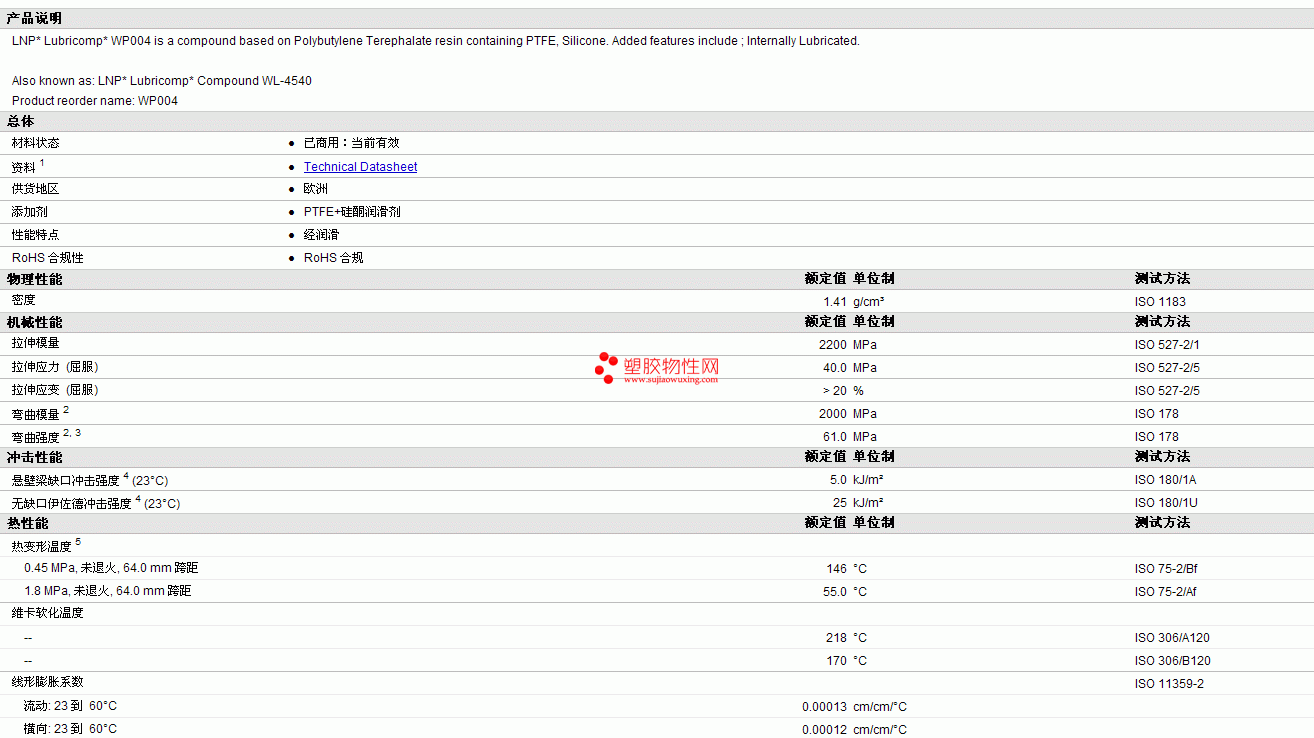Screen dimensions: 1314x738
Task: Select the tensile modulus value 2200
Action: point(833,345)
